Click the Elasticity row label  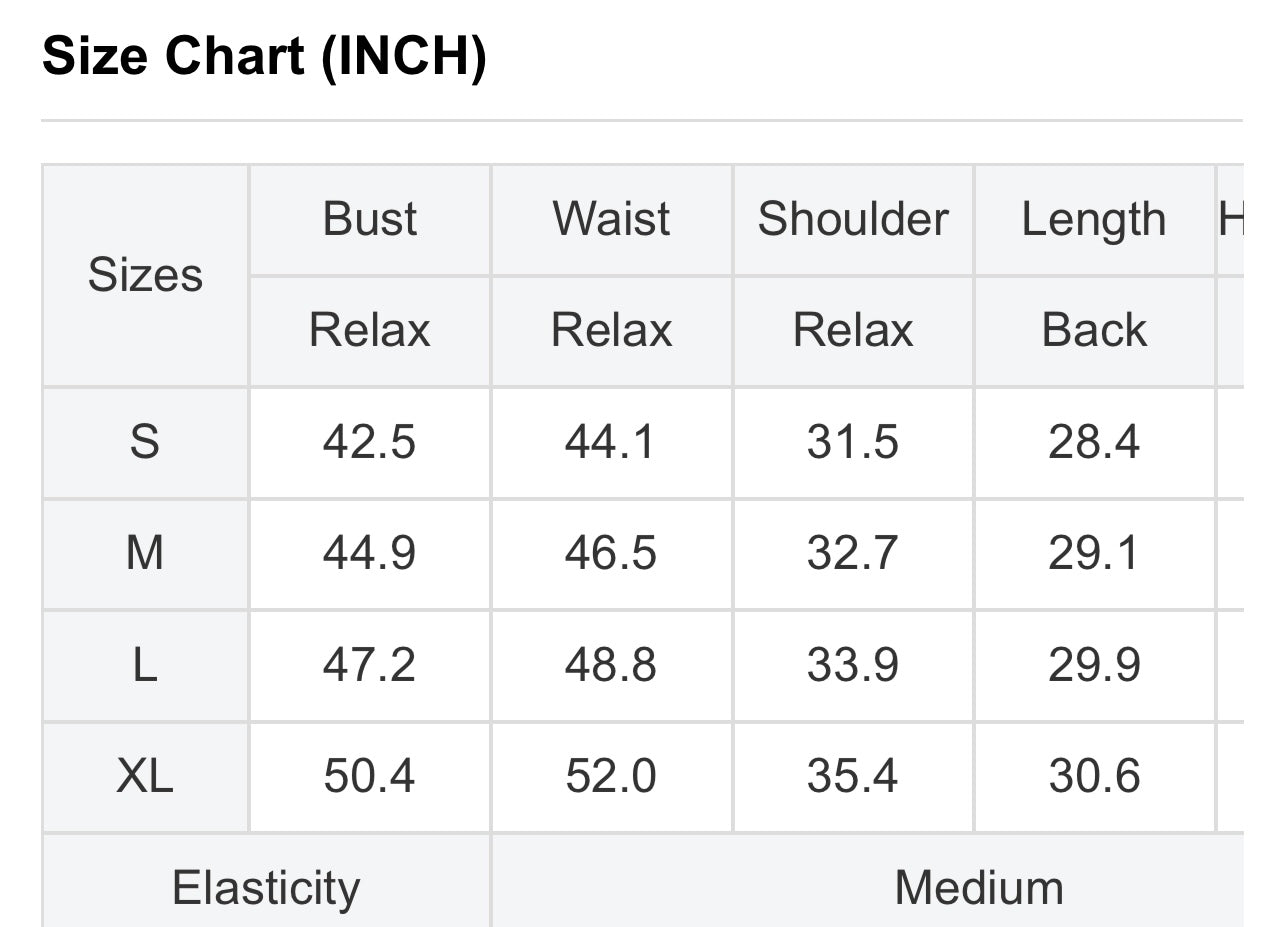pyautogui.click(x=266, y=887)
